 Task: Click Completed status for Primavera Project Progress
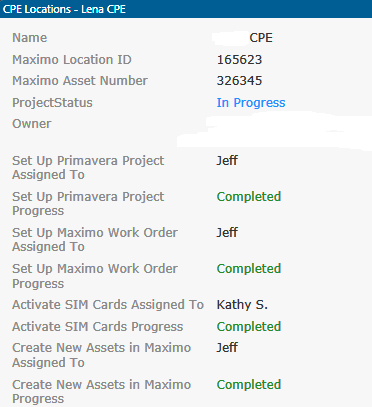(x=249, y=197)
